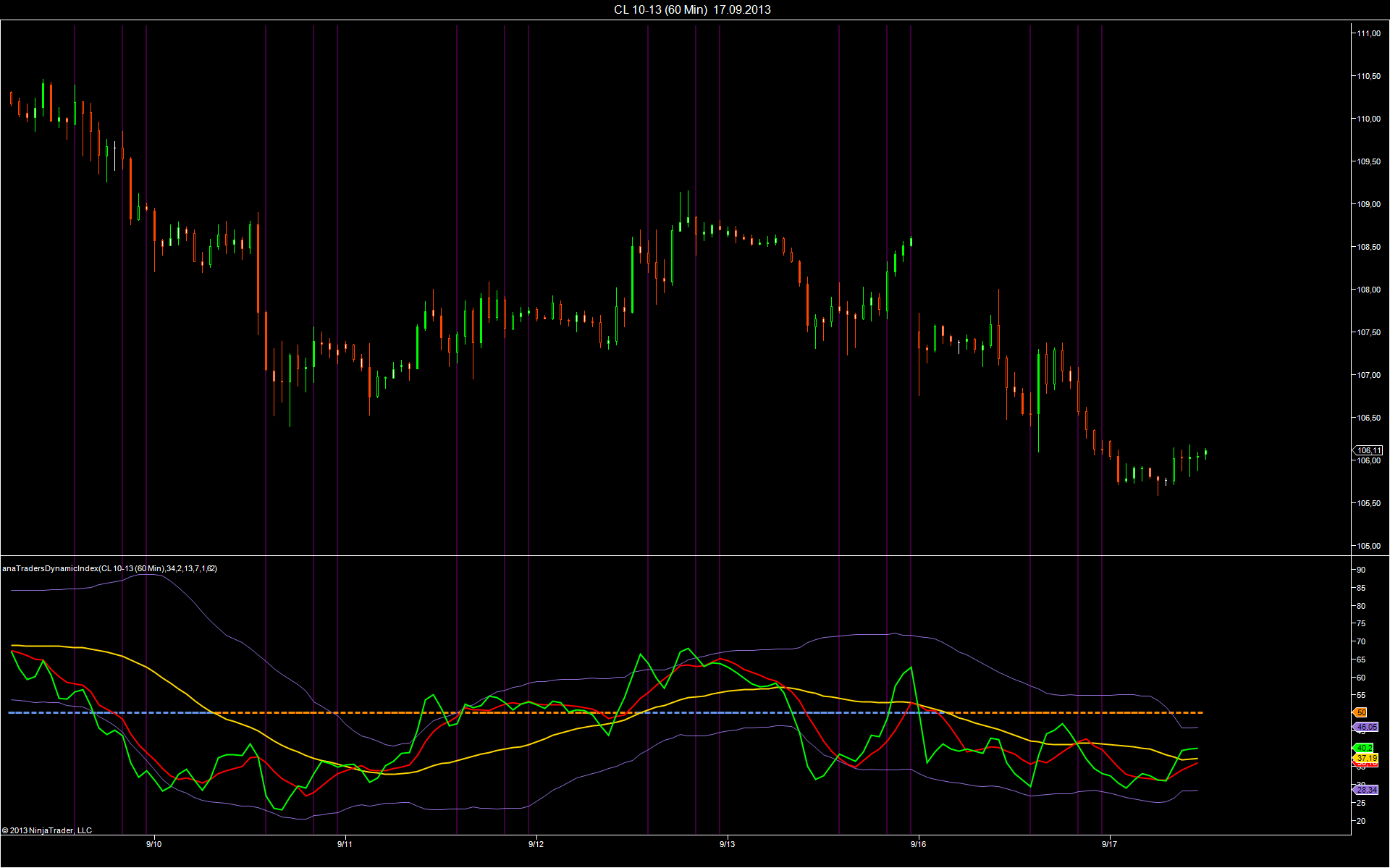Click the 9/13 date label
The image size is (1390, 868).
click(x=727, y=844)
